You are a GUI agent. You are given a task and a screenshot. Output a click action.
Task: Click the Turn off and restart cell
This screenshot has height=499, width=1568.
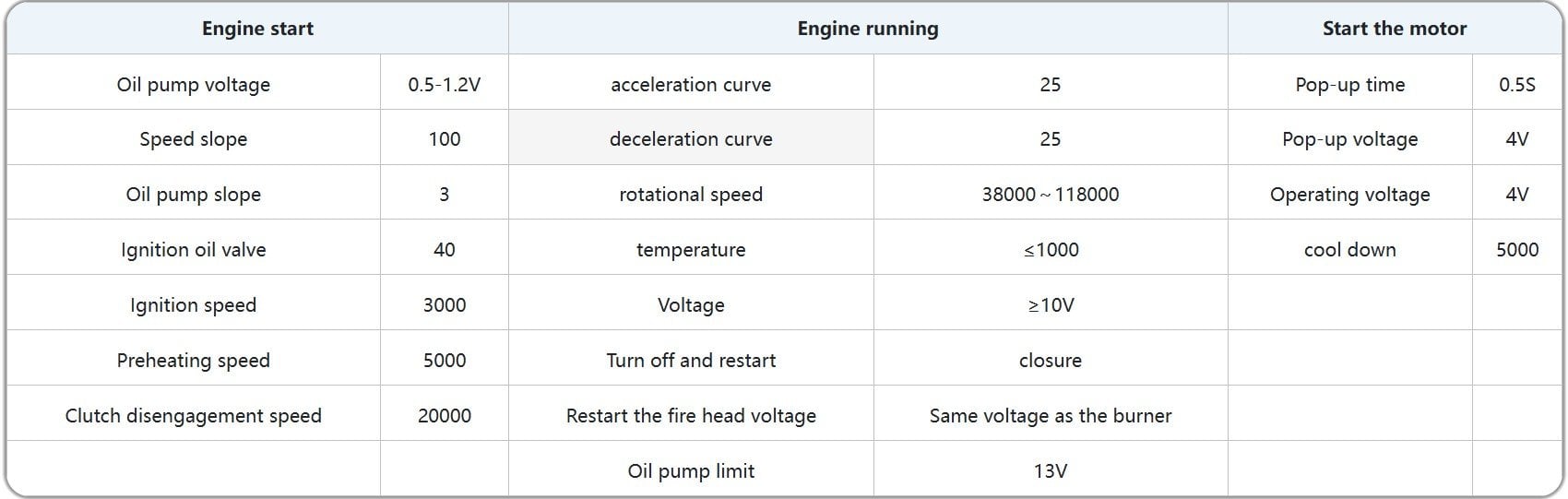click(691, 361)
